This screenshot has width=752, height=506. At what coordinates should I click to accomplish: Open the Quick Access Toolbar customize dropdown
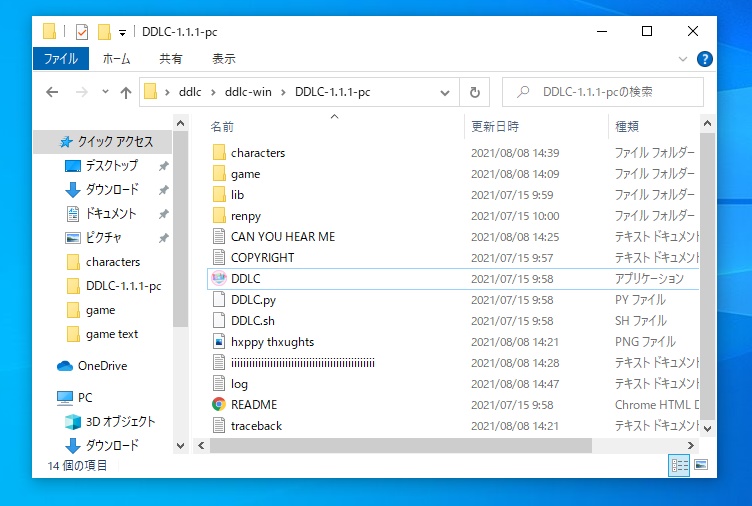[121, 31]
